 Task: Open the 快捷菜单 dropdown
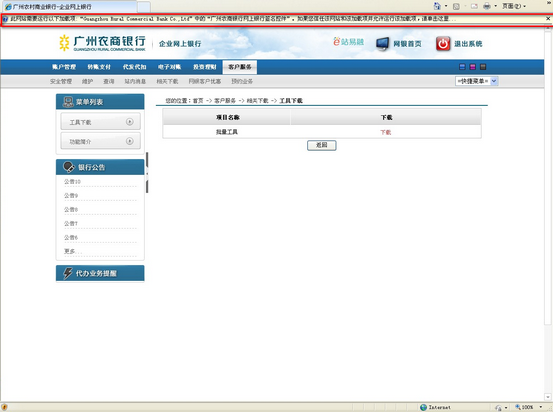pyautogui.click(x=476, y=81)
